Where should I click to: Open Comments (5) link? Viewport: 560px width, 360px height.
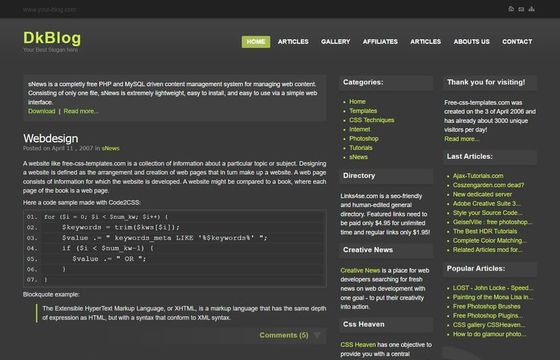point(284,335)
